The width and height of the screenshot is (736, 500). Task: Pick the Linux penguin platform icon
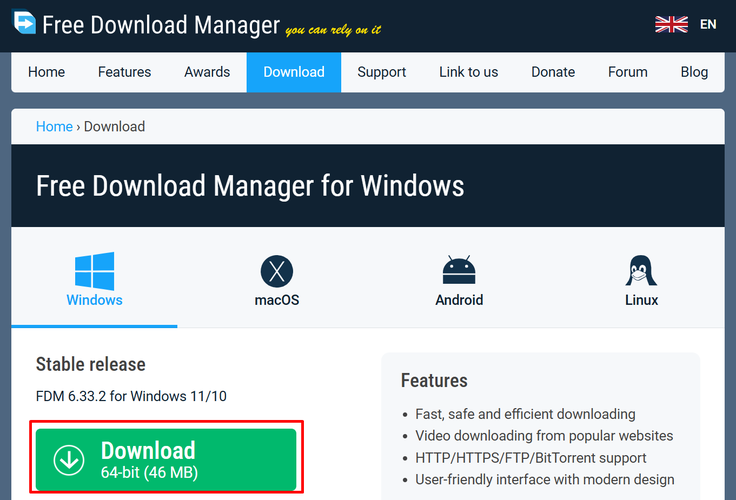click(x=641, y=271)
